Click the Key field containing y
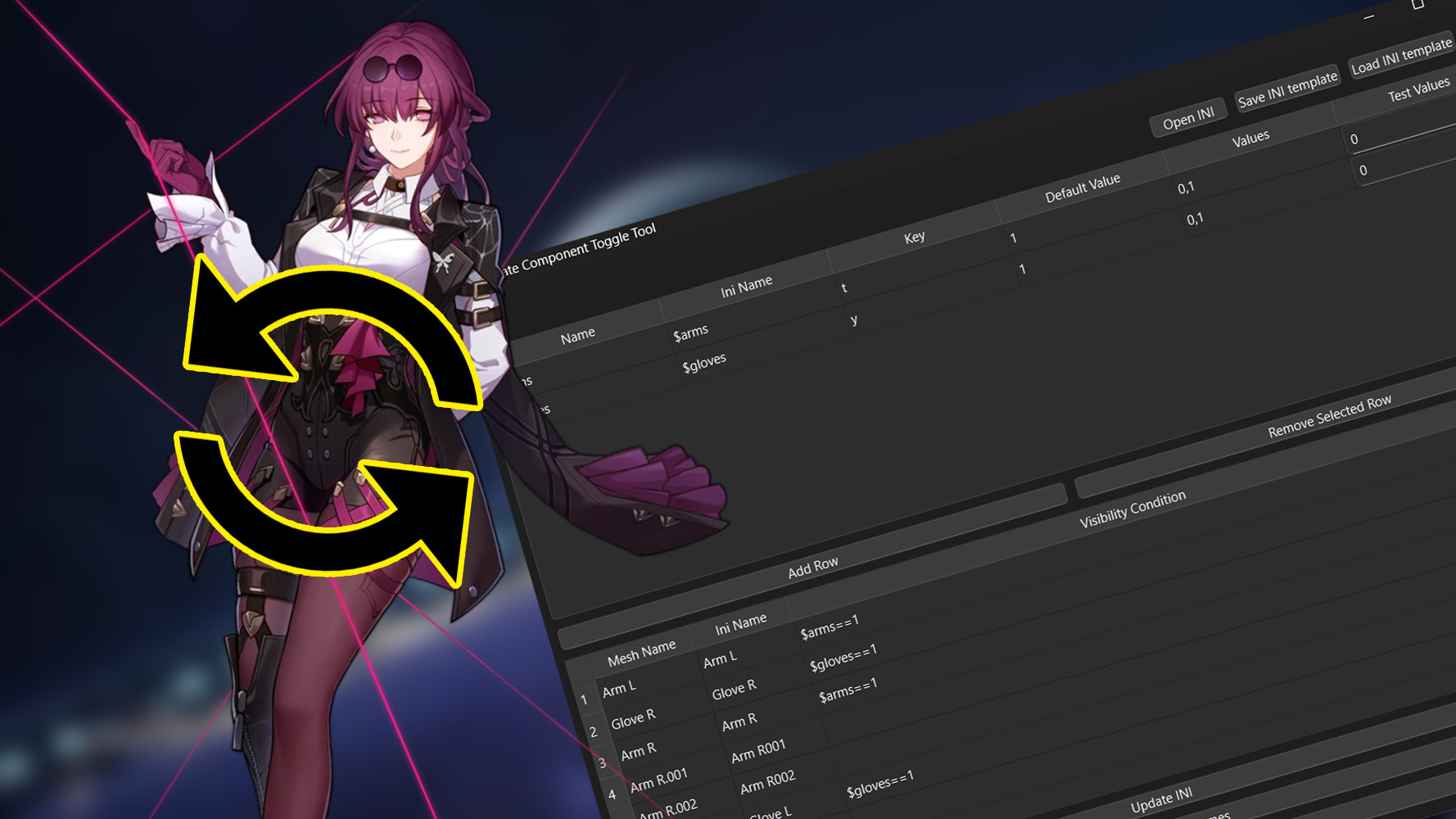 coord(855,319)
